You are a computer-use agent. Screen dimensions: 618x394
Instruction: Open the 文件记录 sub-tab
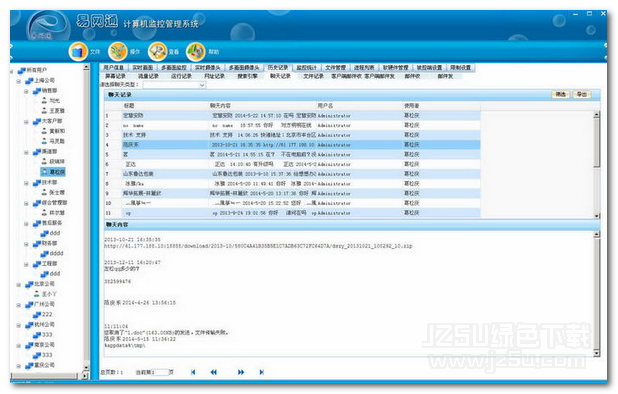(313, 76)
